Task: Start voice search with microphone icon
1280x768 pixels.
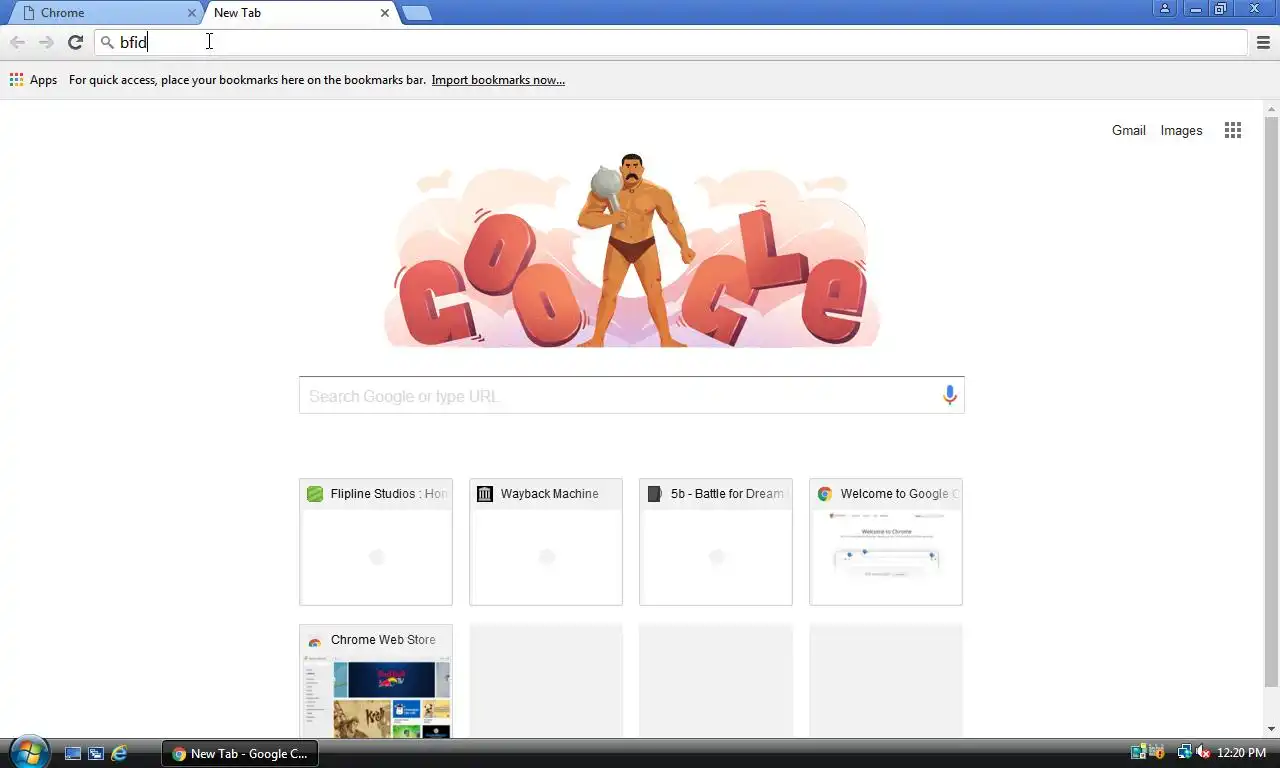Action: pos(950,395)
